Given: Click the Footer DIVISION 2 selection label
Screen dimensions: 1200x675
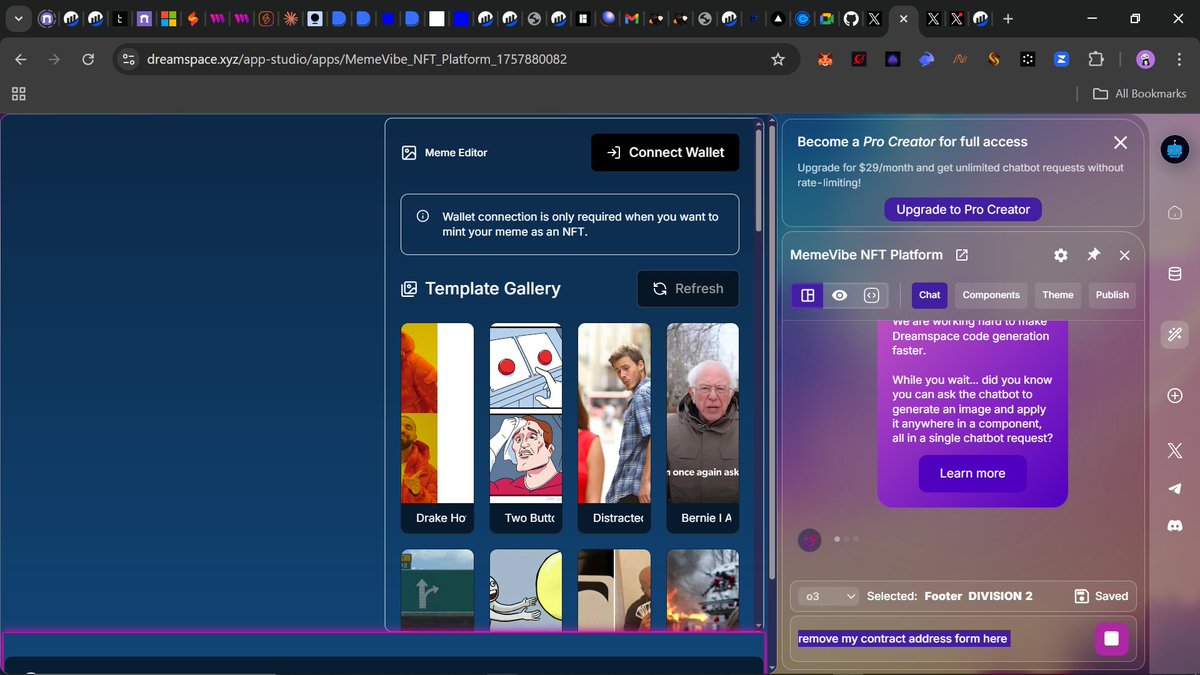Looking at the screenshot, I should pos(979,596).
